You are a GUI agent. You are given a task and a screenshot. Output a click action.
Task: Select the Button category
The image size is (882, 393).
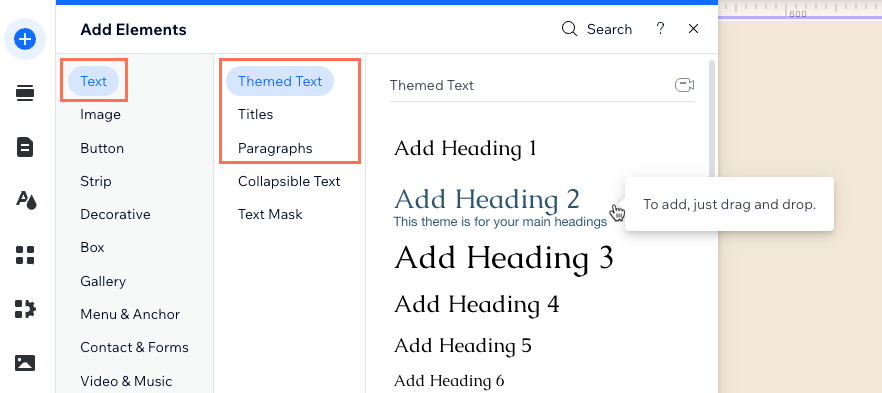pos(102,148)
